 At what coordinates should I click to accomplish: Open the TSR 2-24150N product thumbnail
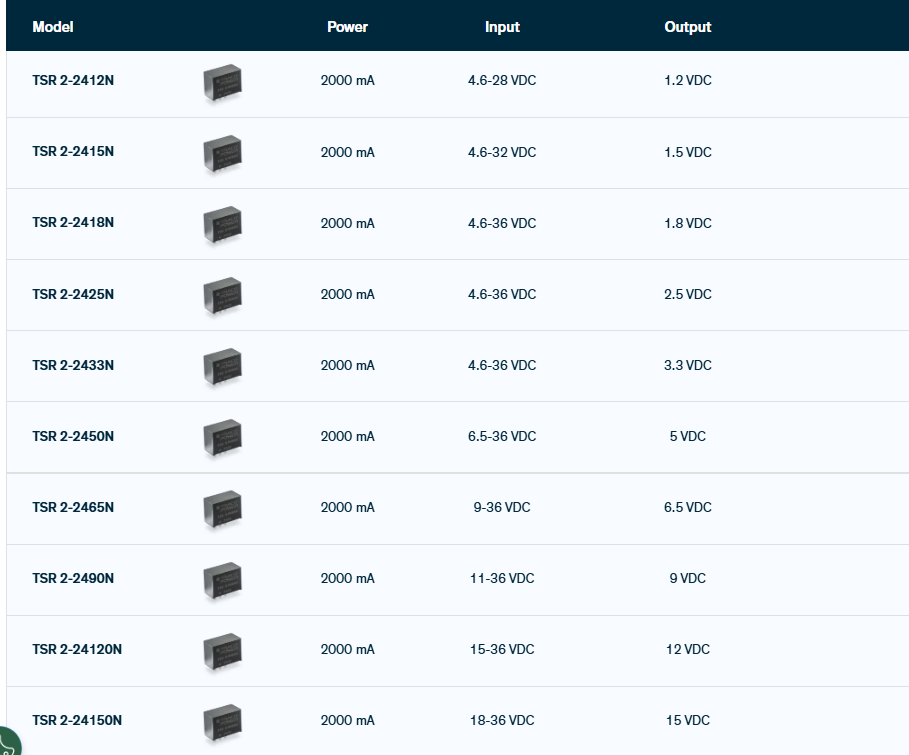pos(222,721)
